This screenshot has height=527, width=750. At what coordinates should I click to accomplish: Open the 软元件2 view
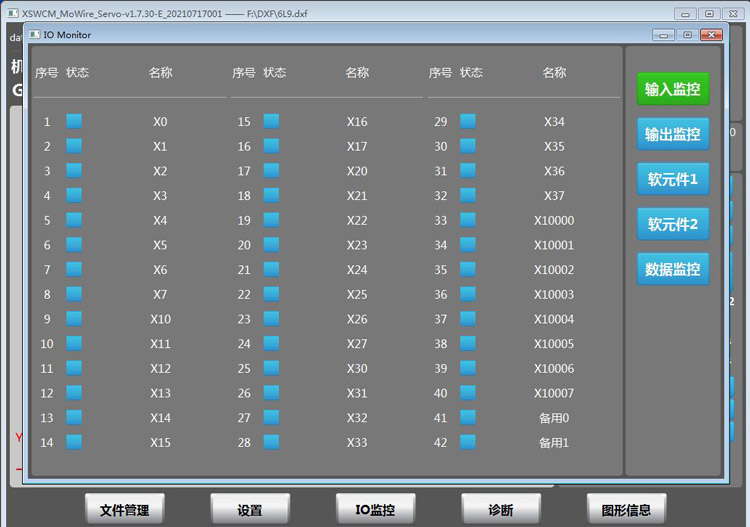tap(673, 224)
